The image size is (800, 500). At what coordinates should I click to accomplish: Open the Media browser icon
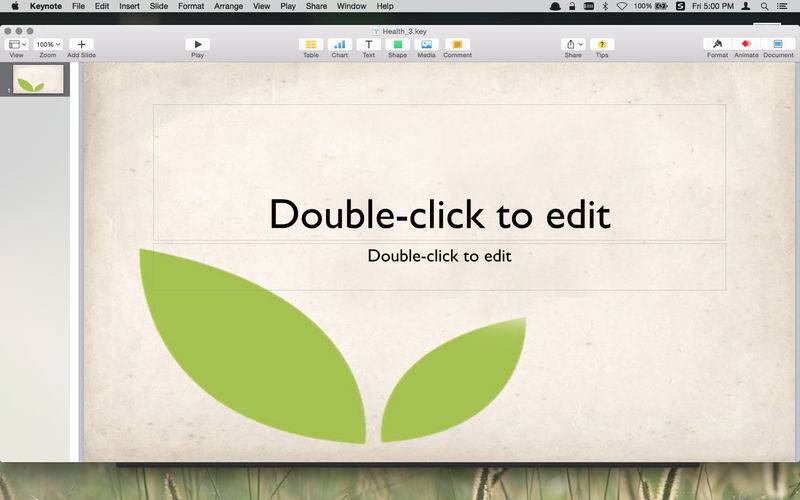(427, 44)
